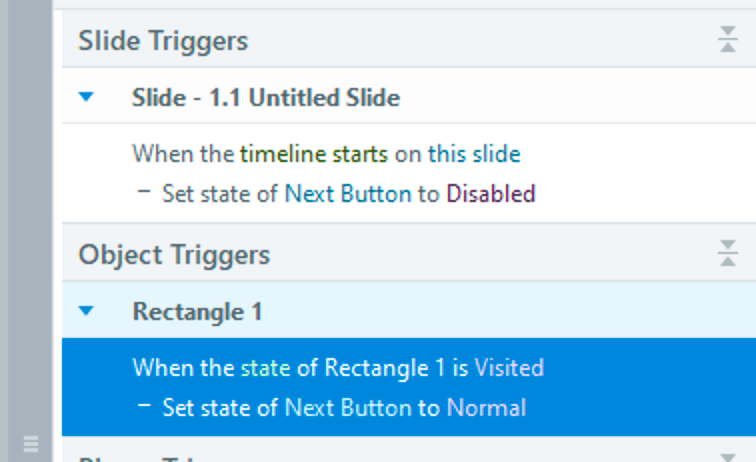
Task: Click the 'Slide Triggers' section header
Action: [163, 41]
